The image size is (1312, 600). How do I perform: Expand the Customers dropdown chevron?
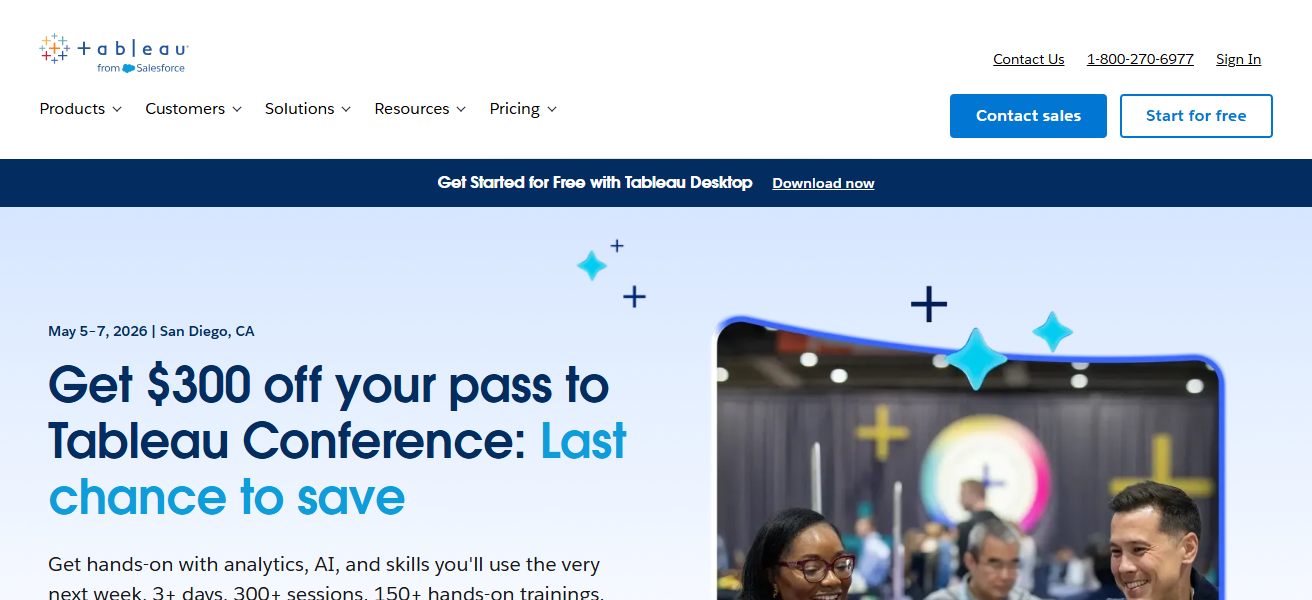pos(237,109)
